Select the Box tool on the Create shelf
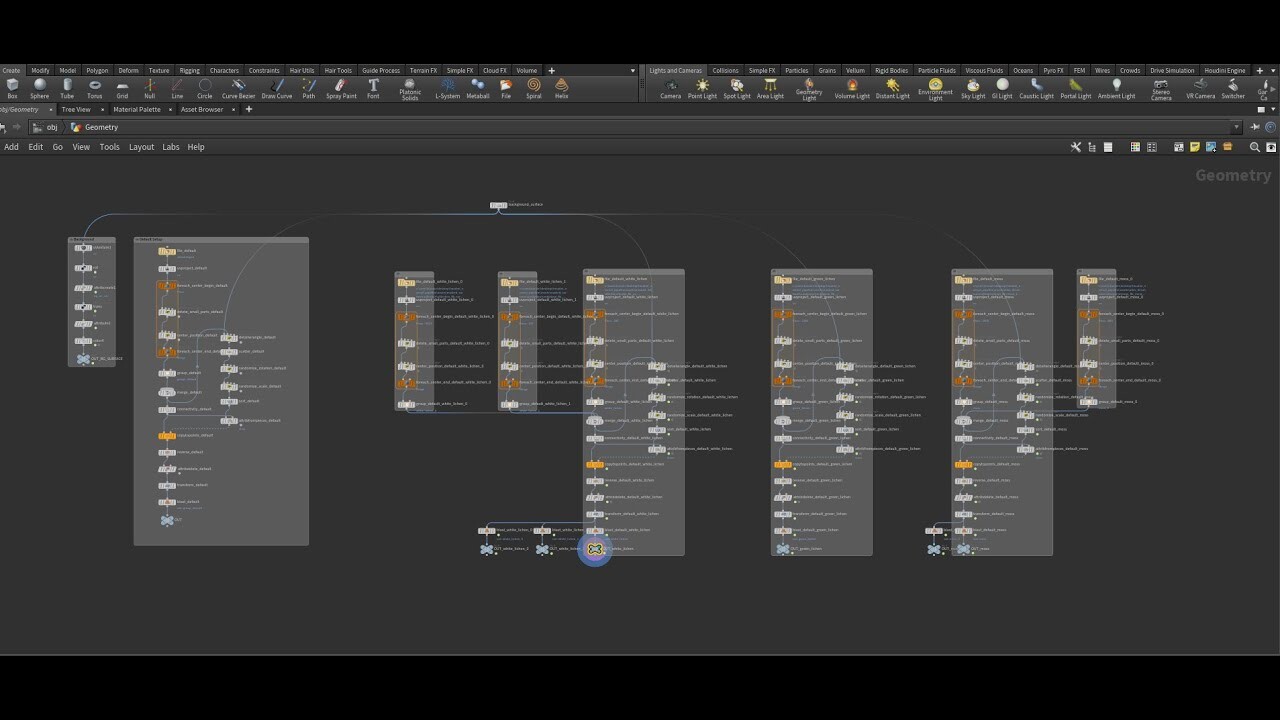The image size is (1280, 720). (x=11, y=87)
